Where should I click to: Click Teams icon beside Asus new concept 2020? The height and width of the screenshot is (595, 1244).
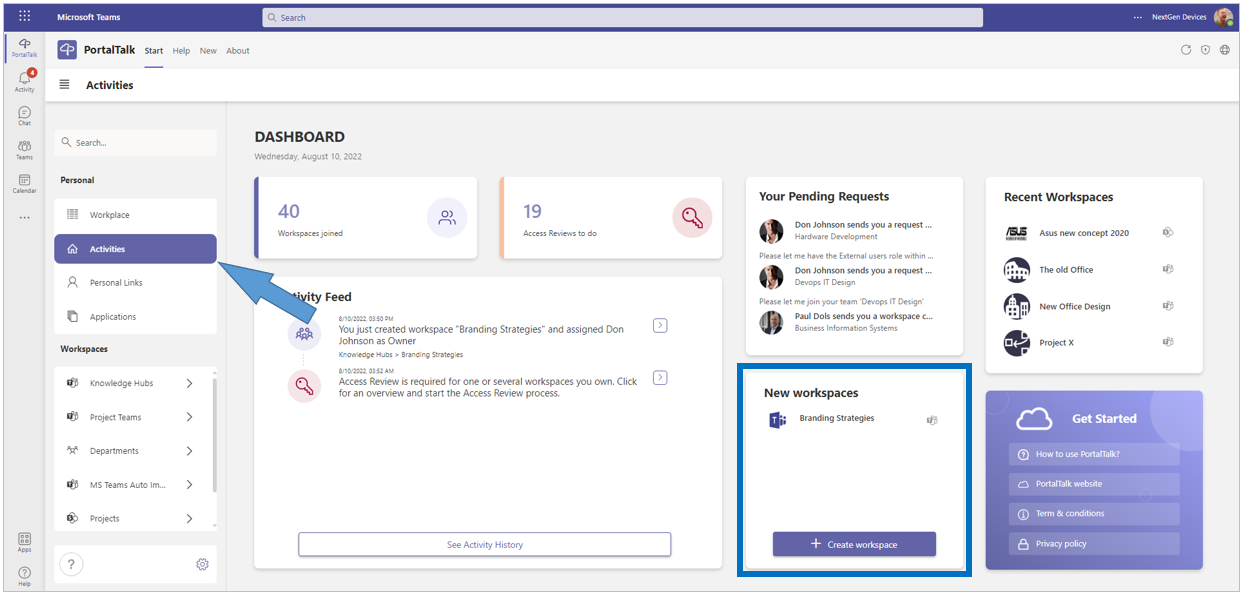tap(1167, 232)
